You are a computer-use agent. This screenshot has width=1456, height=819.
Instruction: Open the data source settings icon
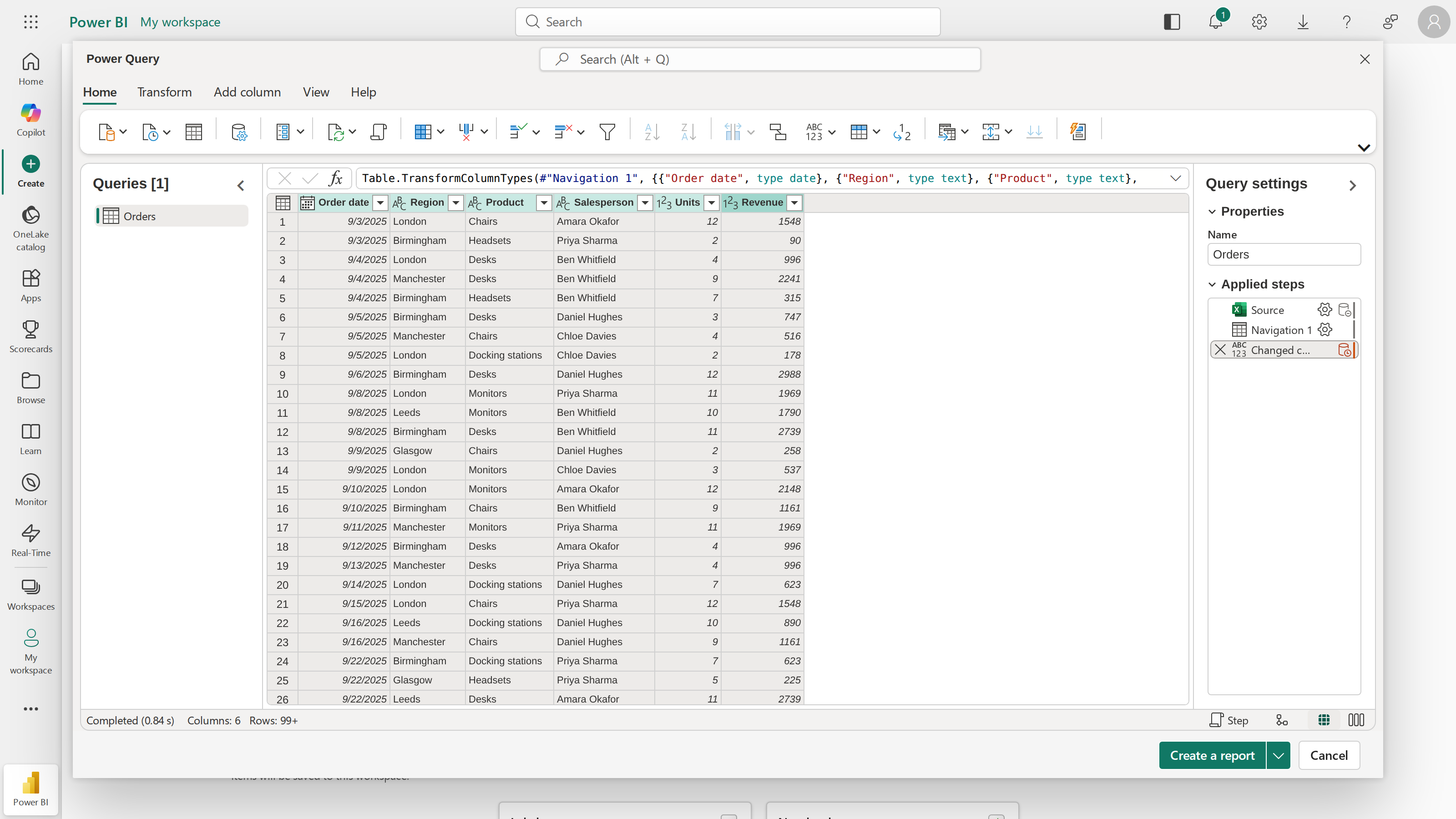pos(239,131)
